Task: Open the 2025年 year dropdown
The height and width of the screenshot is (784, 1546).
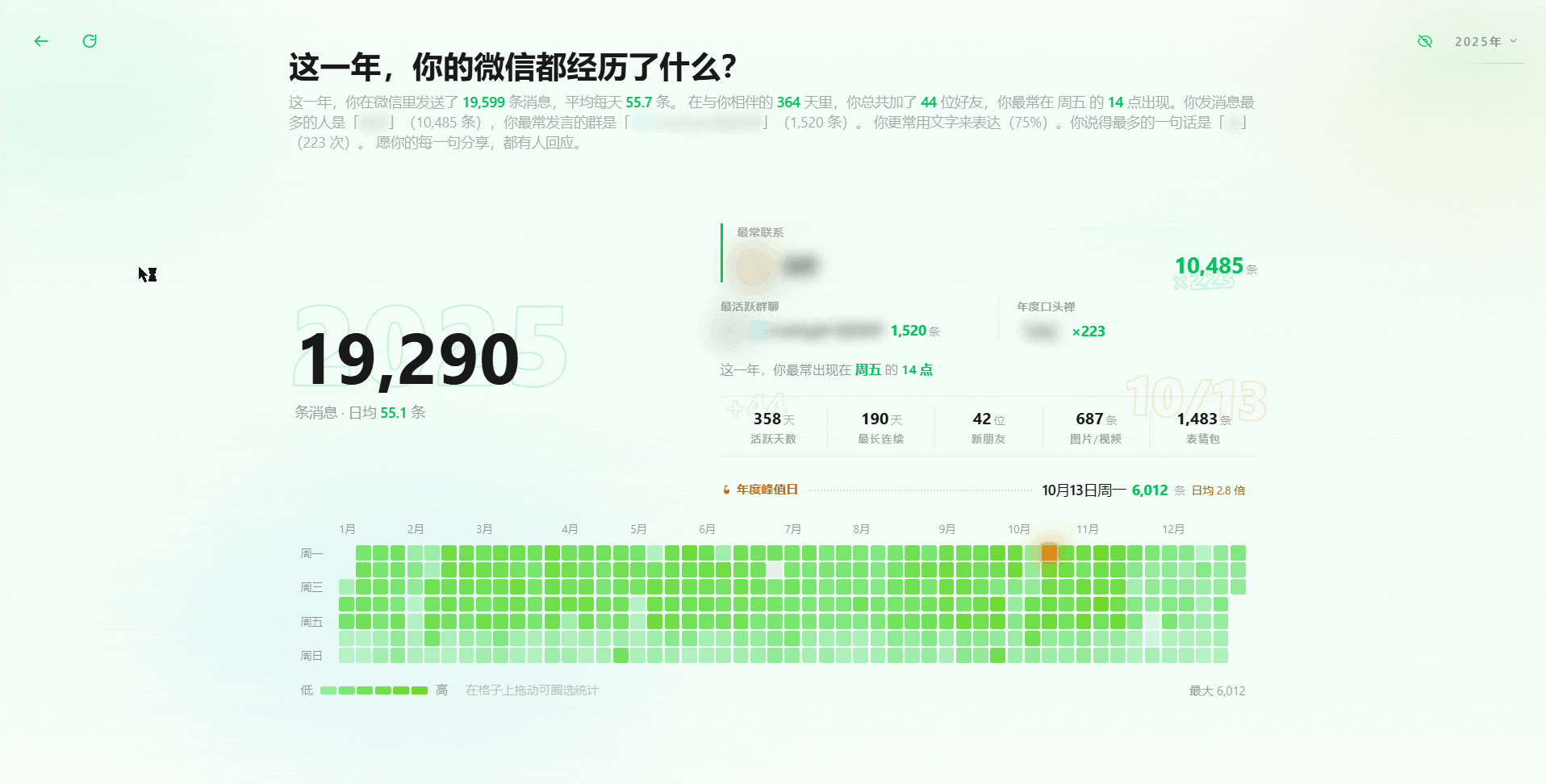Action: 1486,41
